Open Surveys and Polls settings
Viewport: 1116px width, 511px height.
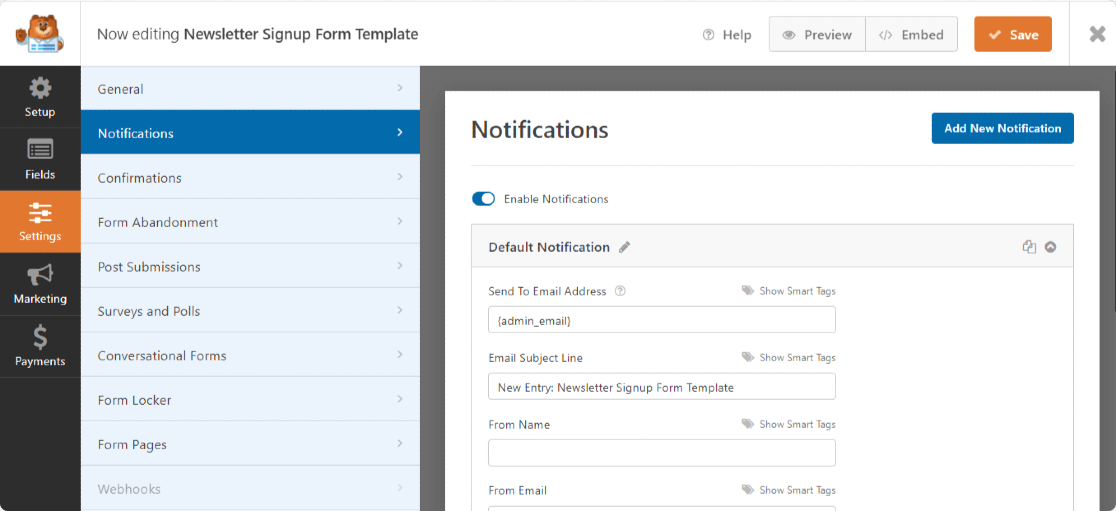251,311
